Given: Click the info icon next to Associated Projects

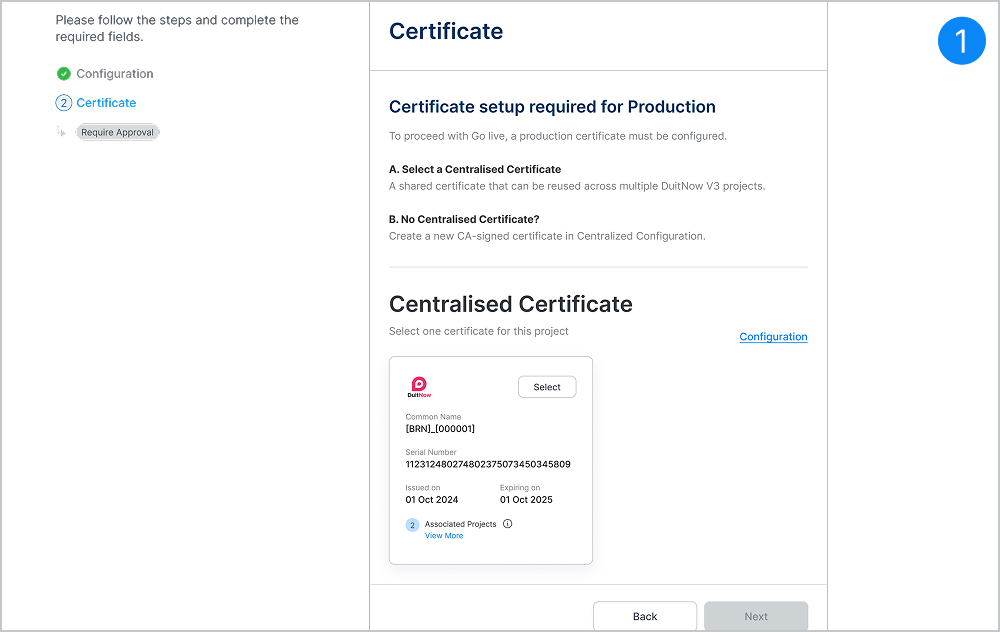Looking at the screenshot, I should pyautogui.click(x=508, y=524).
